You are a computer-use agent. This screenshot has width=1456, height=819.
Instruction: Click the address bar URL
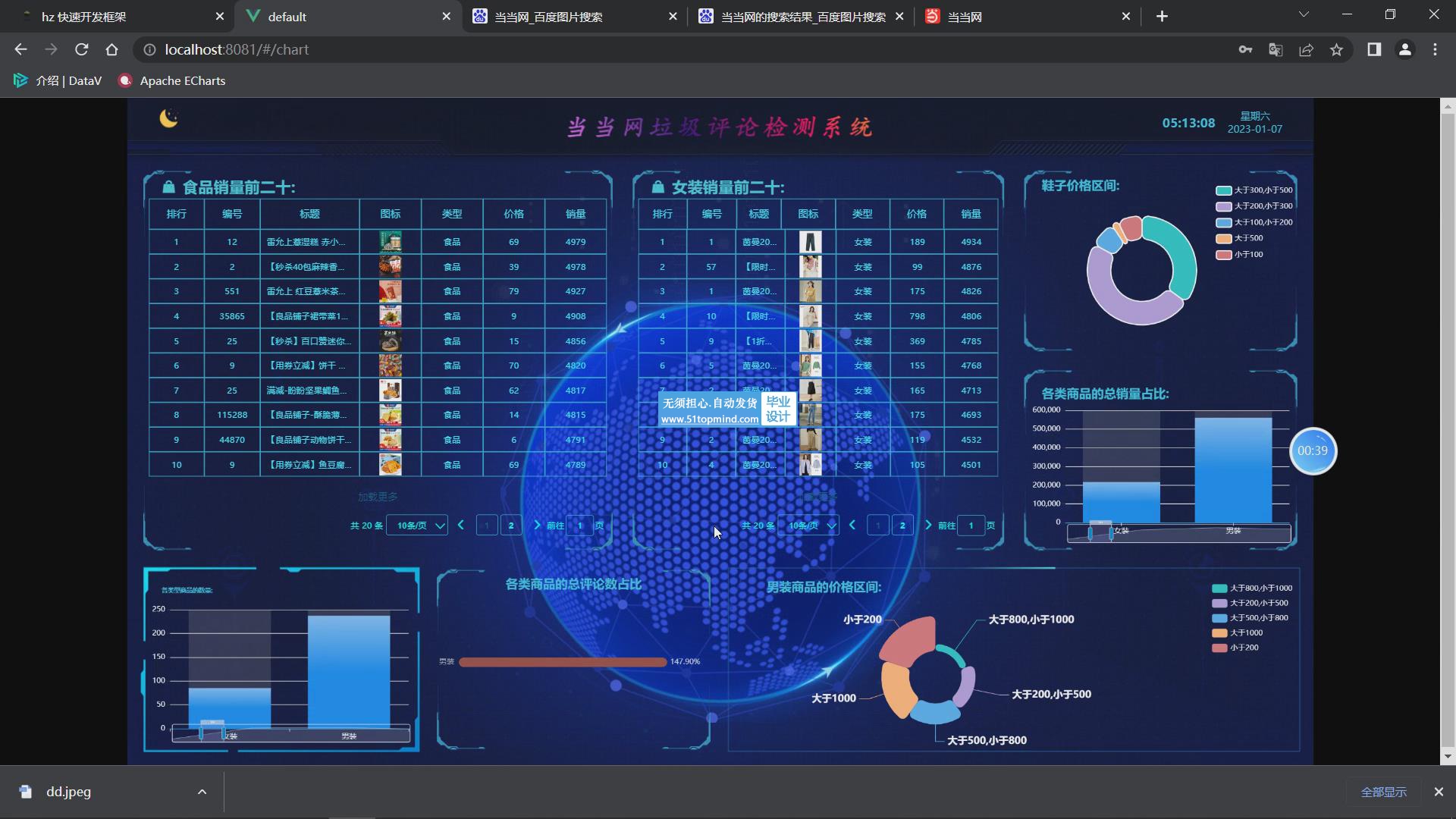click(x=237, y=49)
